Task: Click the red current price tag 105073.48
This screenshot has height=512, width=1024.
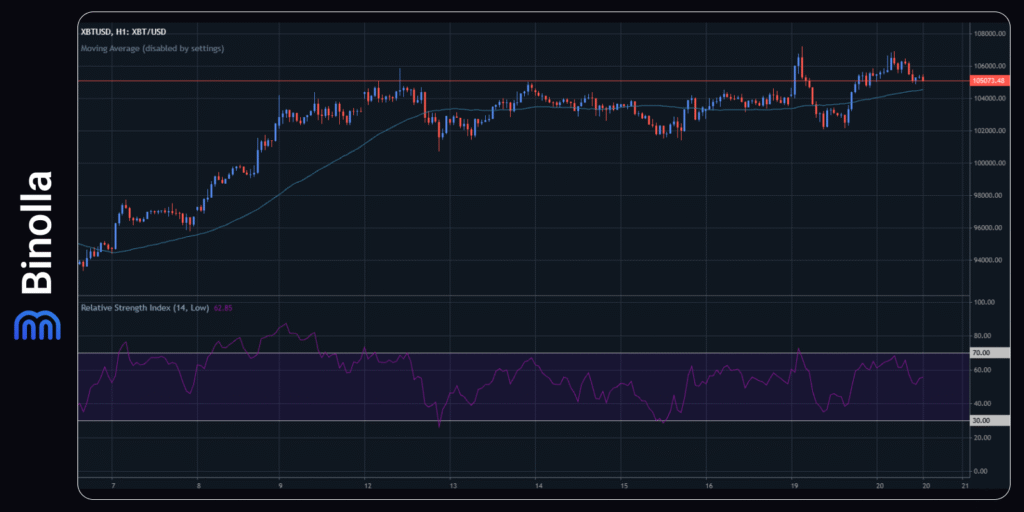Action: coord(990,81)
